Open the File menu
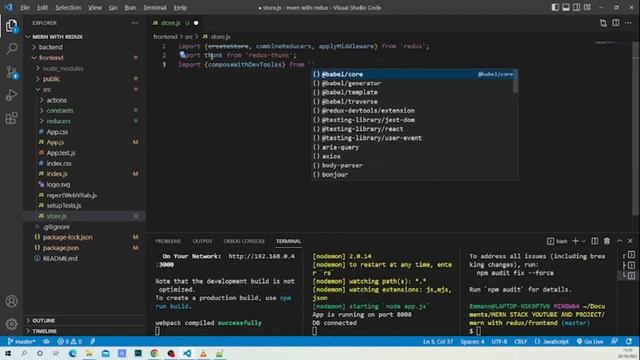Viewport: 640px width, 360px height. [x=25, y=7]
